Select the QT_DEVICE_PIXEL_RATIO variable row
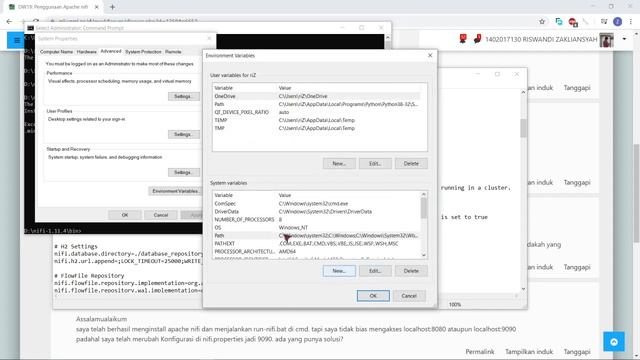Image resolution: width=640 pixels, height=360 pixels. (317, 112)
